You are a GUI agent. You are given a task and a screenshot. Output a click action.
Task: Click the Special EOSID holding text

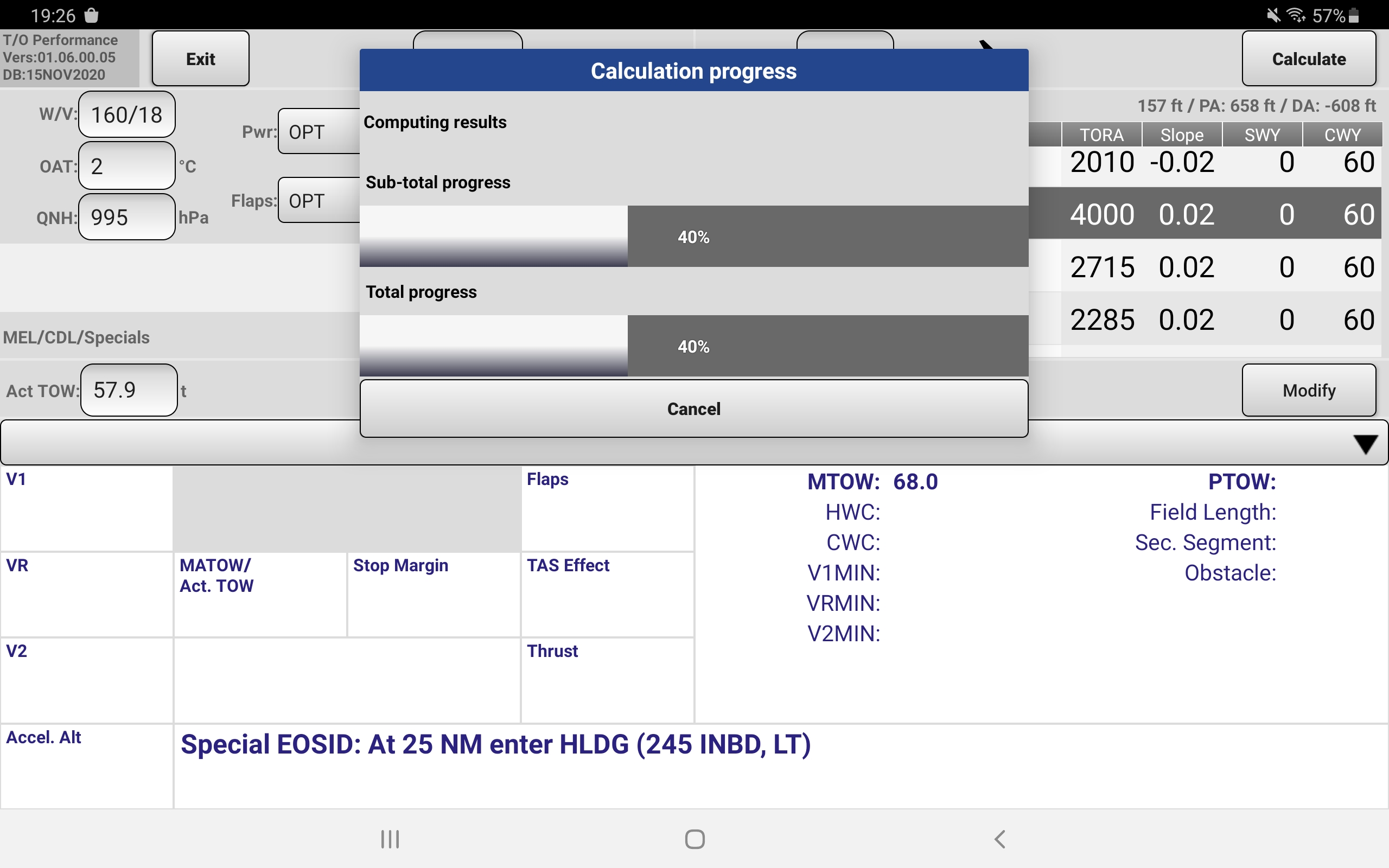coord(495,744)
